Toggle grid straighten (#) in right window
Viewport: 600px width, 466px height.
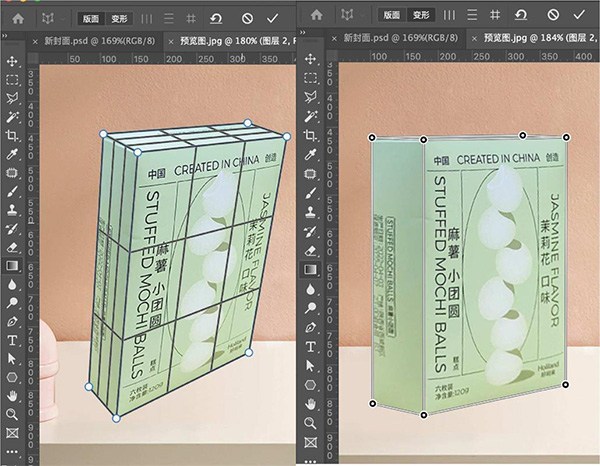(x=495, y=15)
